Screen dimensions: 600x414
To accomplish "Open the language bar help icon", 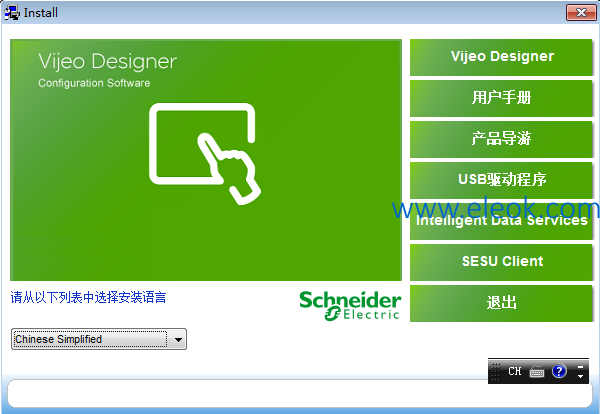I will pyautogui.click(x=559, y=371).
